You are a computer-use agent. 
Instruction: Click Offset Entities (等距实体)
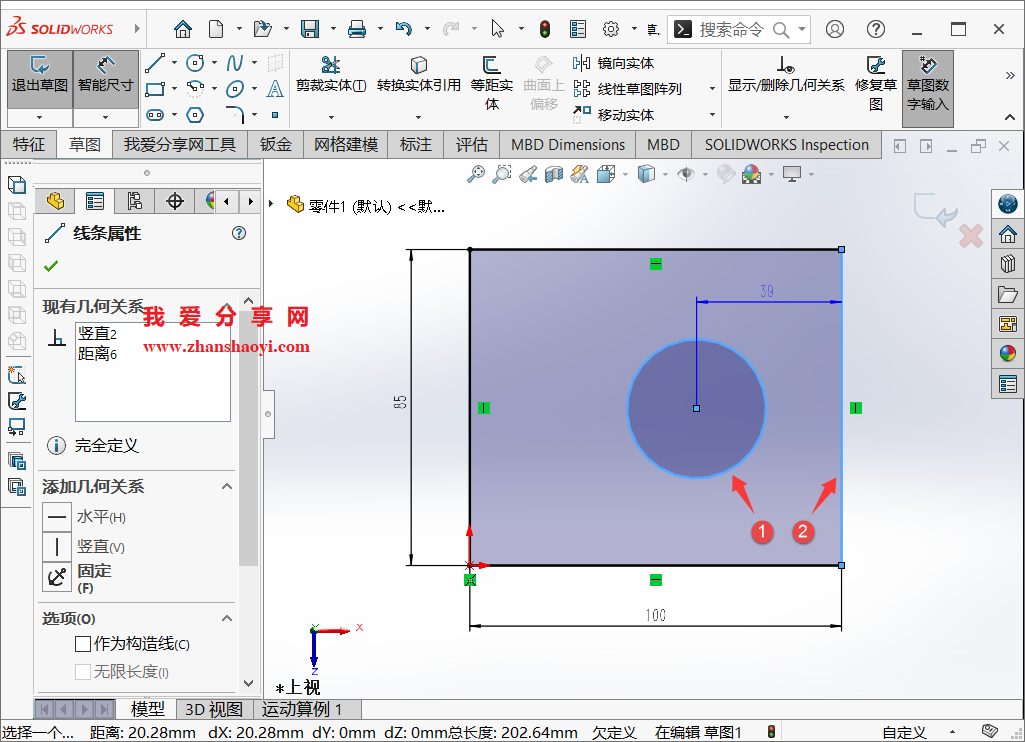click(x=492, y=83)
